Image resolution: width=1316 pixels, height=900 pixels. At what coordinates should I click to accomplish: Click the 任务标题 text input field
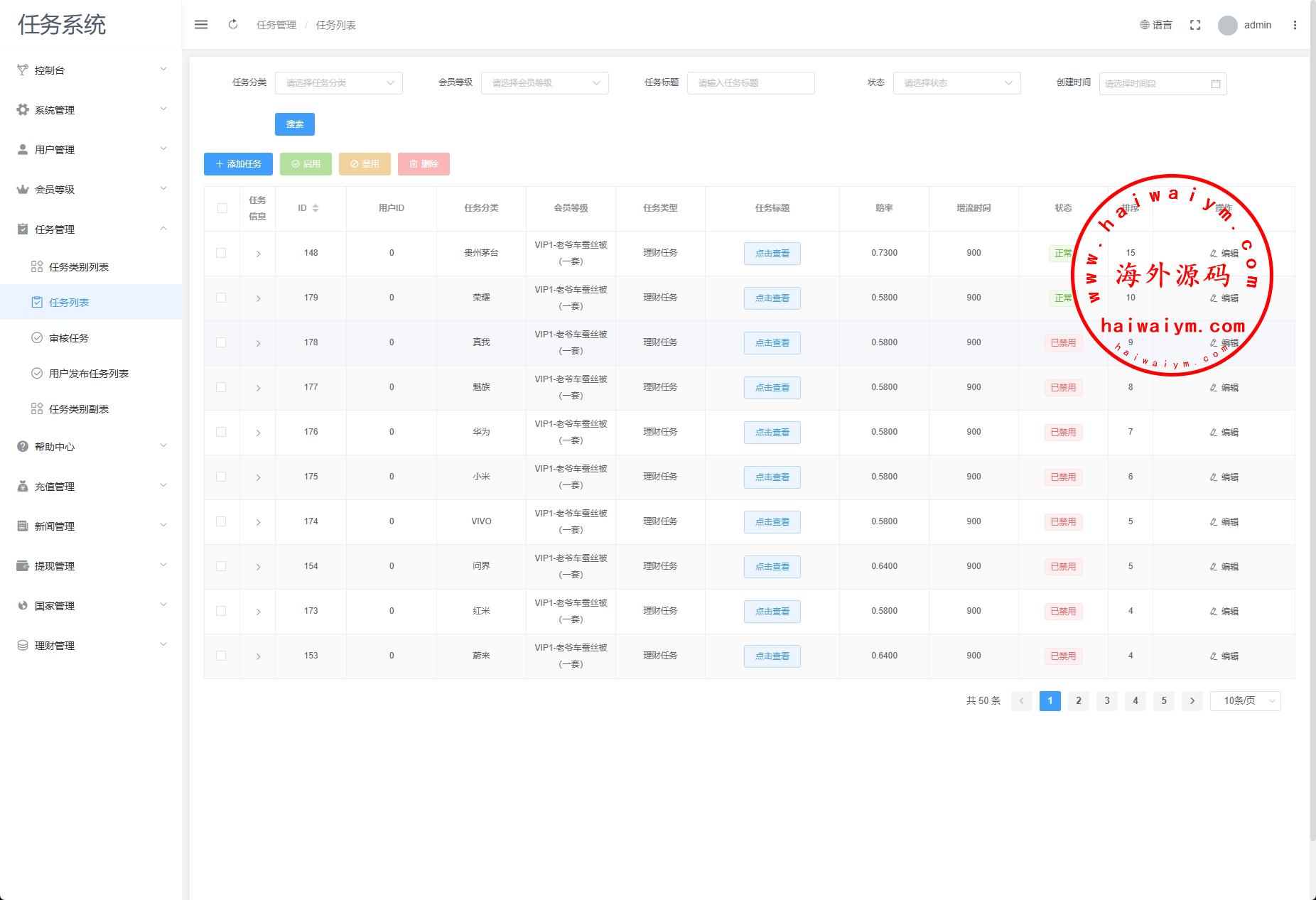(750, 83)
